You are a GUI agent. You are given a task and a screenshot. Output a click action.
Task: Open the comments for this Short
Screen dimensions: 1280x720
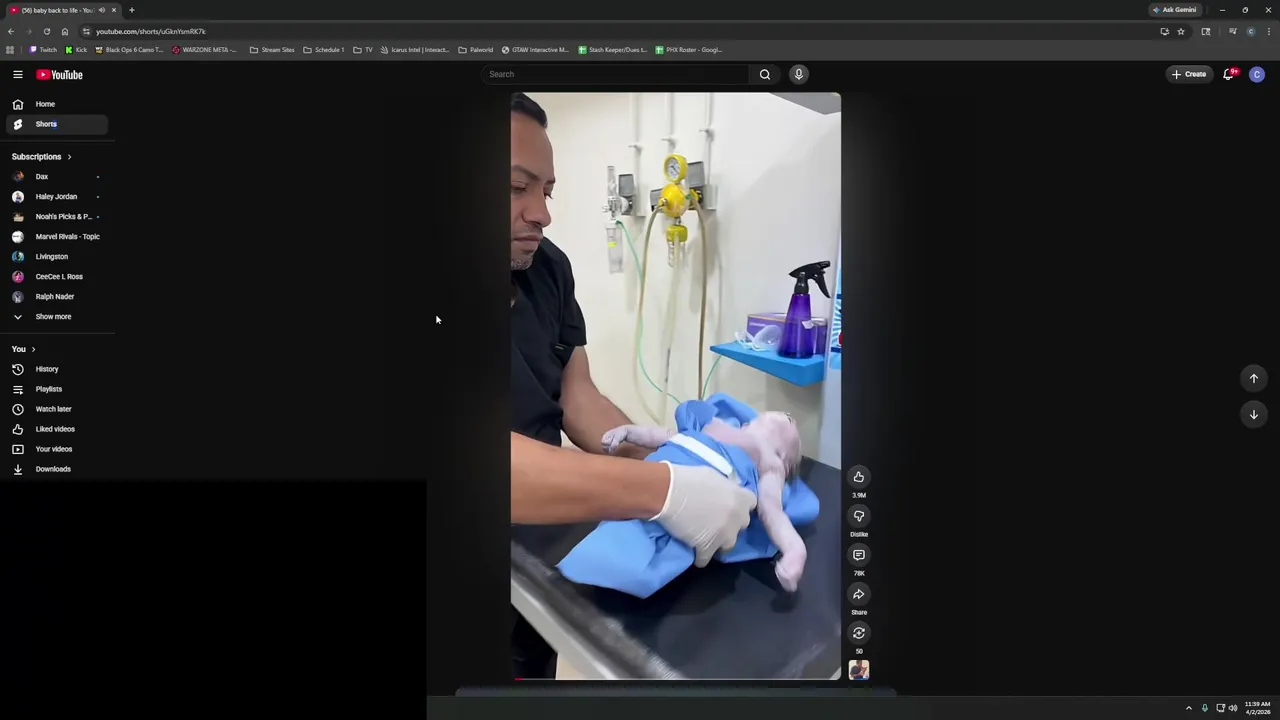859,555
